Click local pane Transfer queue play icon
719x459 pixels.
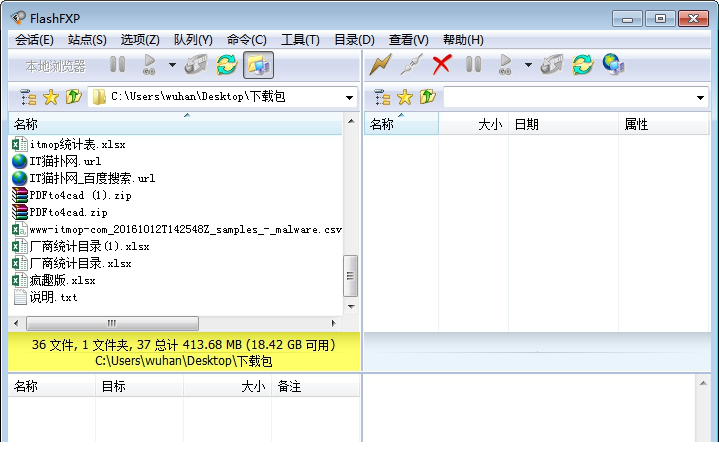pos(149,65)
